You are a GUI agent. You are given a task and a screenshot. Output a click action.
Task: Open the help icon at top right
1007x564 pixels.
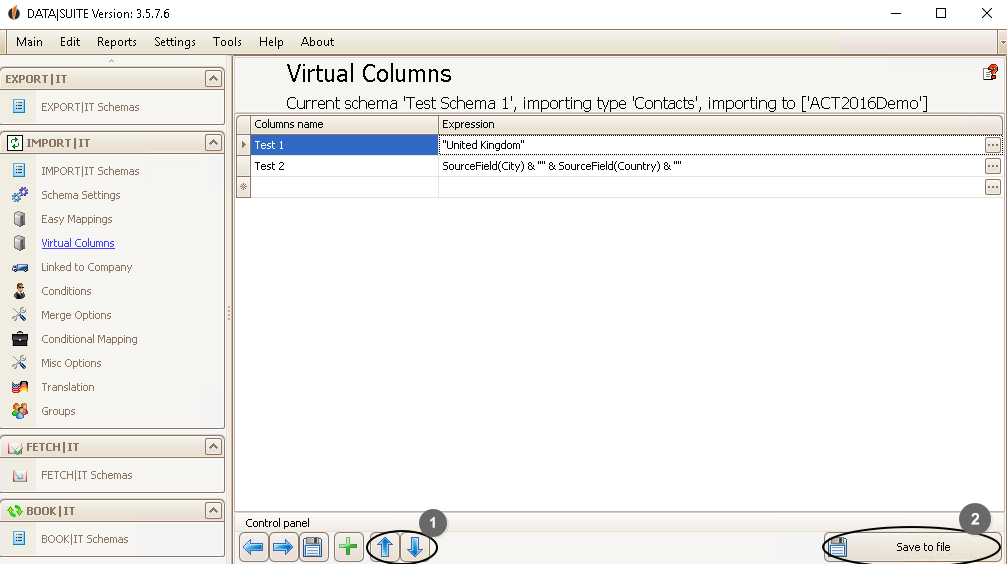click(x=990, y=73)
